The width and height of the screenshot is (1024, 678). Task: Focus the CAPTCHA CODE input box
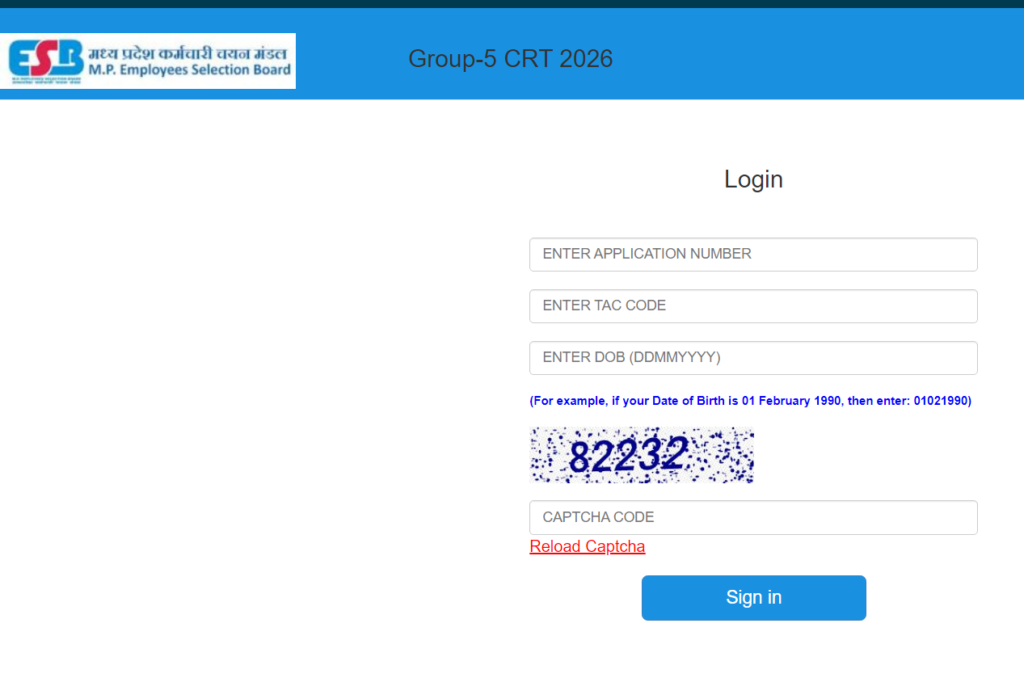(x=753, y=517)
